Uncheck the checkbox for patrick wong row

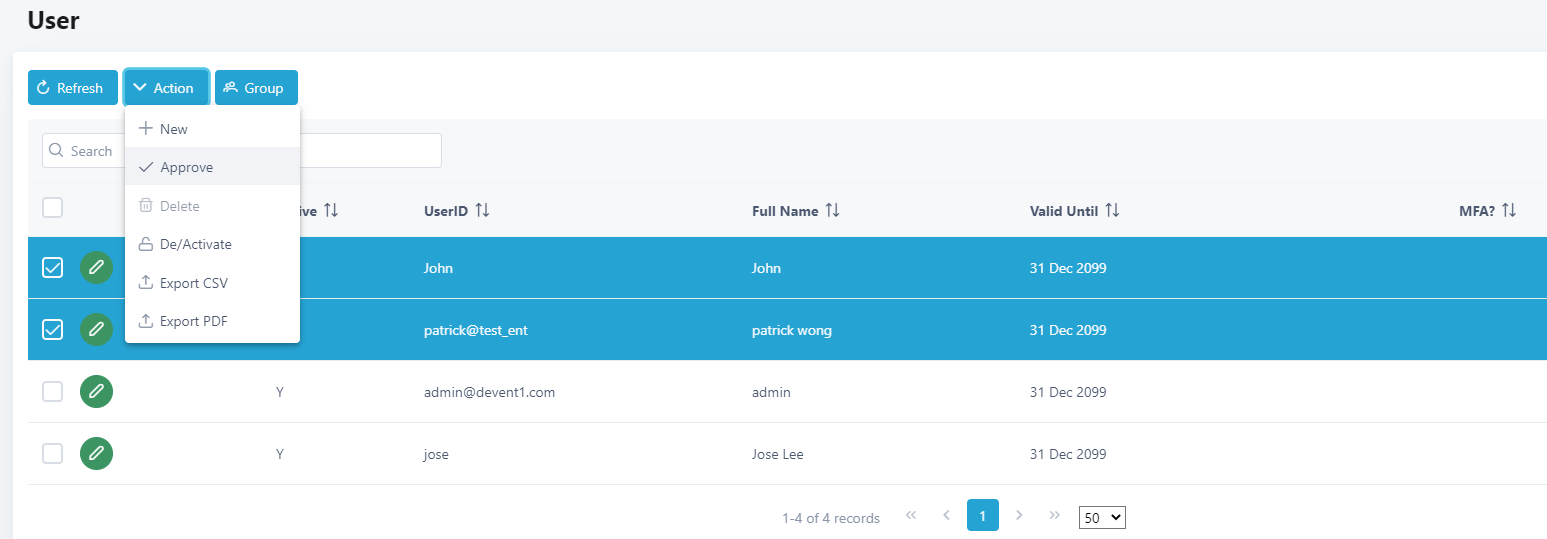[x=53, y=330]
